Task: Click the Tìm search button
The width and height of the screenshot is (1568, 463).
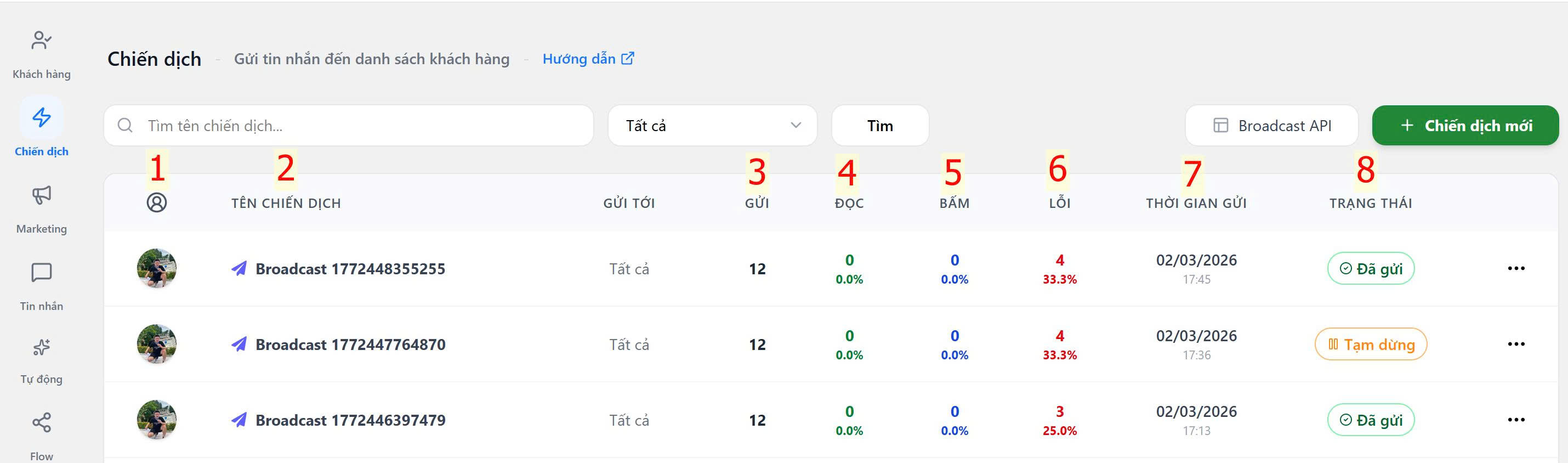Action: pos(879,126)
